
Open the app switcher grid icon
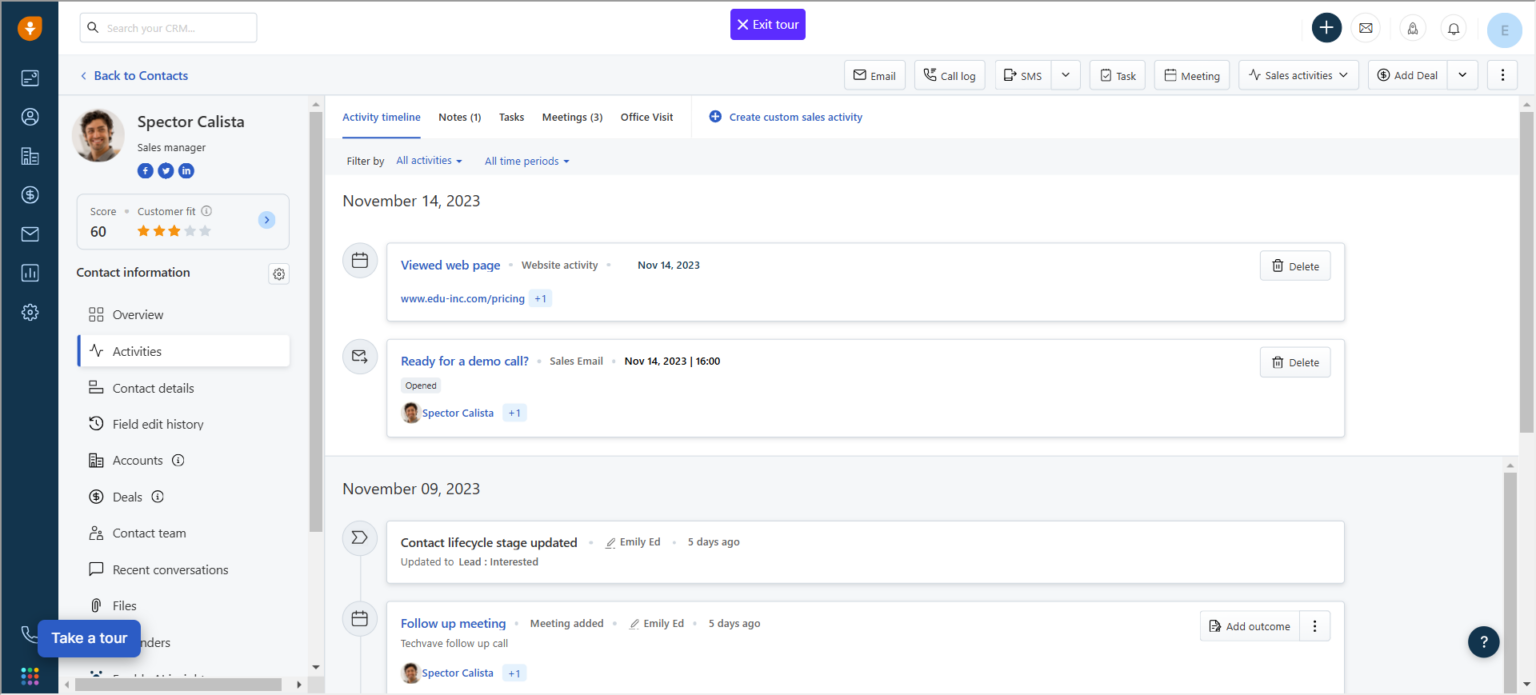tap(29, 676)
